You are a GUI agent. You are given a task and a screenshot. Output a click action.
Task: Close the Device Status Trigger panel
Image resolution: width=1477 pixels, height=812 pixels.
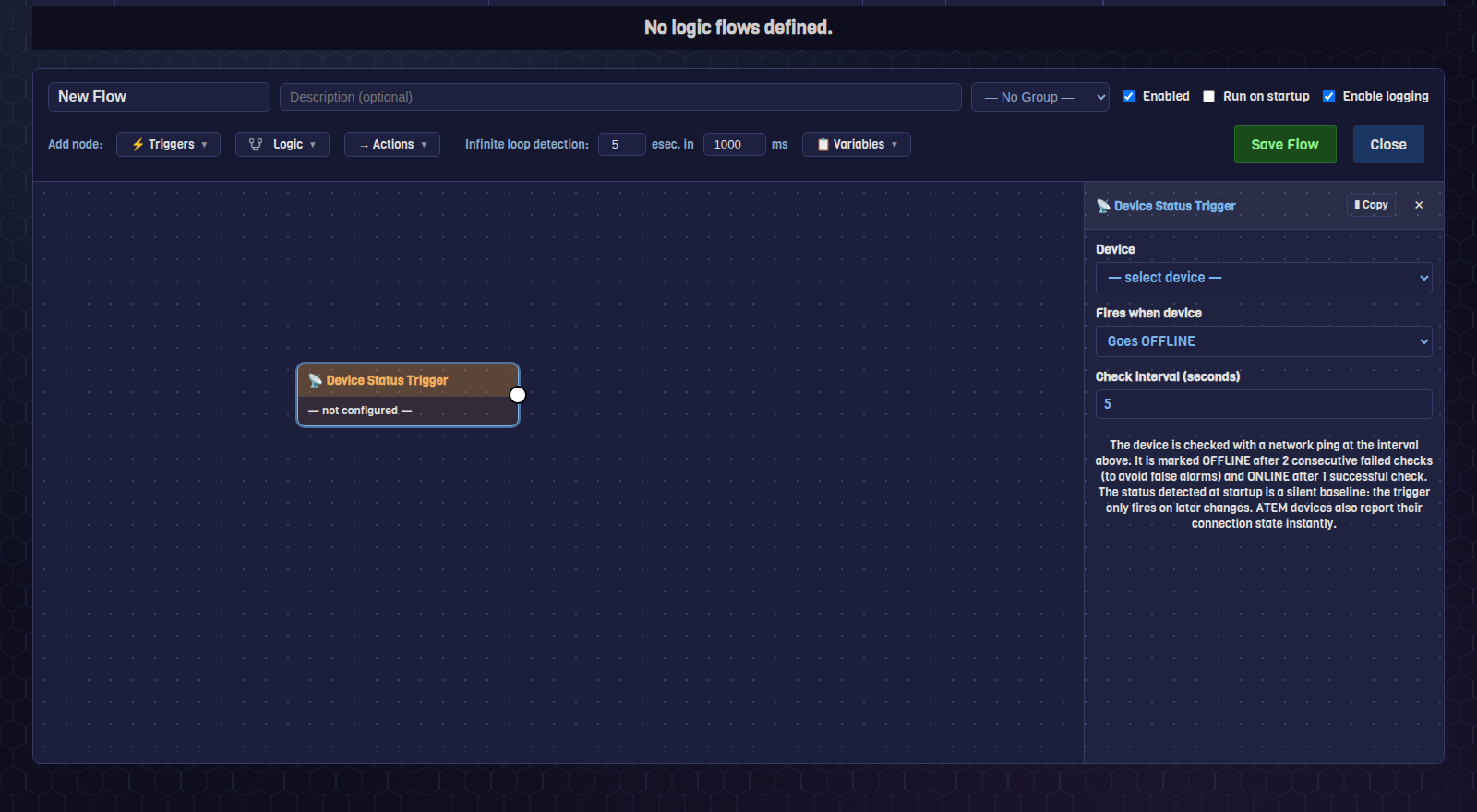click(x=1419, y=205)
